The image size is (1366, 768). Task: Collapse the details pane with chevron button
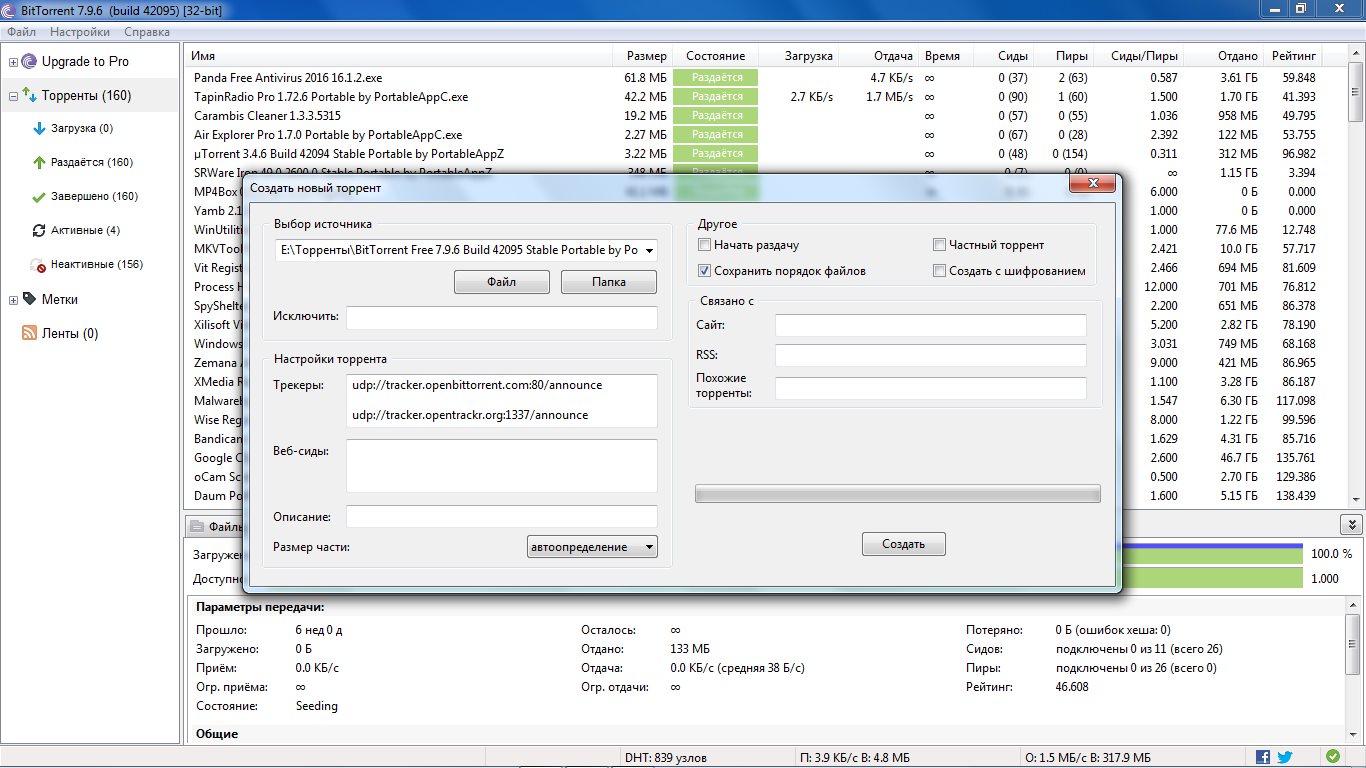pyautogui.click(x=1350, y=525)
